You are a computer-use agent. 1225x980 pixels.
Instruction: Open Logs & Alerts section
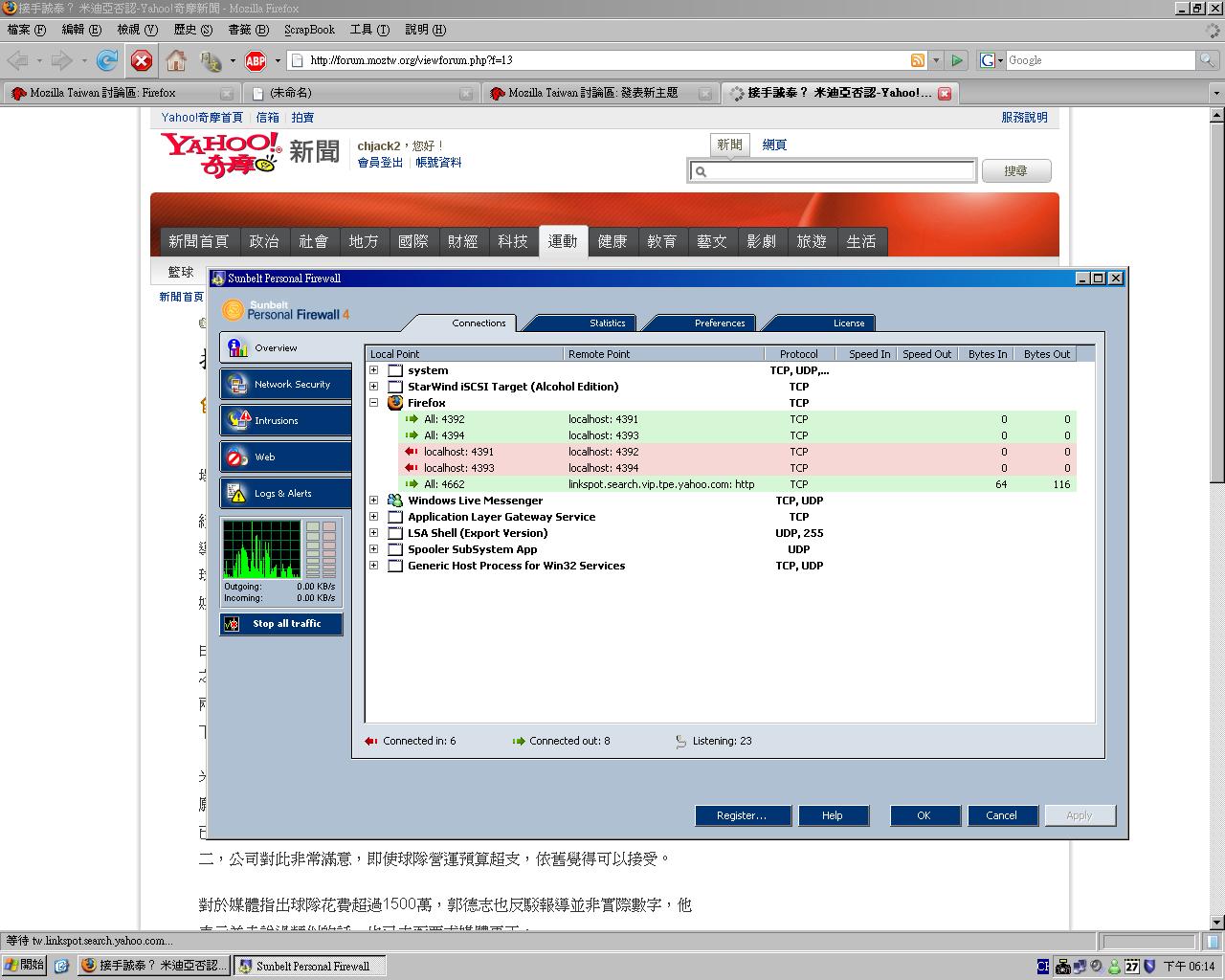pos(285,493)
